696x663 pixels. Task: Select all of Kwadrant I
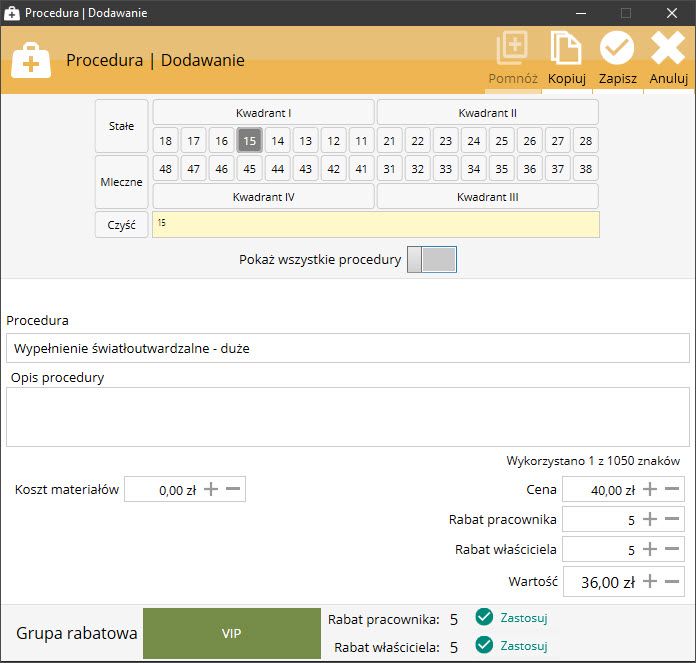tap(264, 113)
